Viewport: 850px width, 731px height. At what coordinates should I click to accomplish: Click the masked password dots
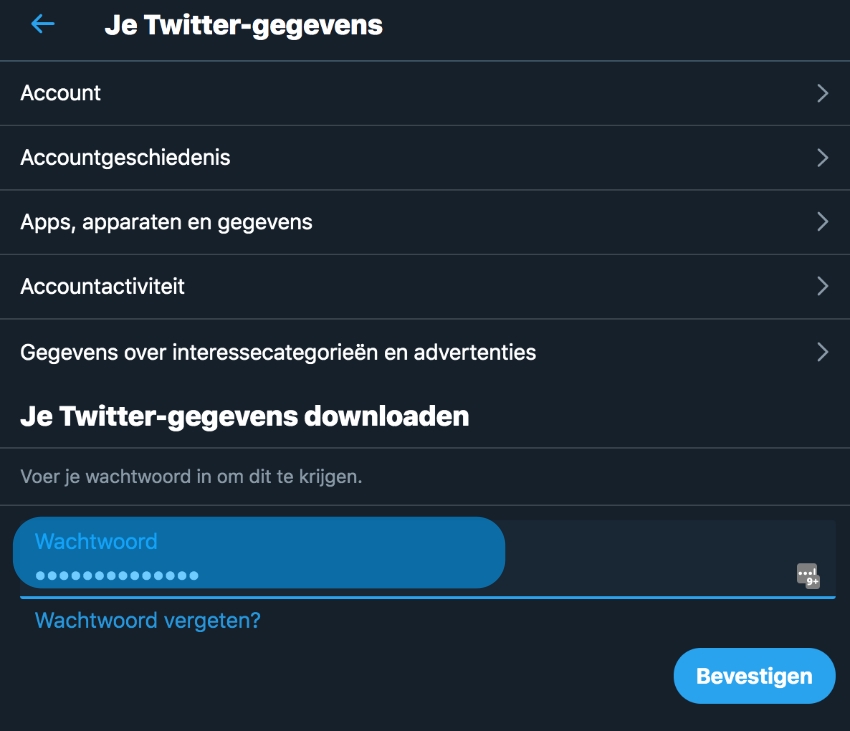point(117,576)
